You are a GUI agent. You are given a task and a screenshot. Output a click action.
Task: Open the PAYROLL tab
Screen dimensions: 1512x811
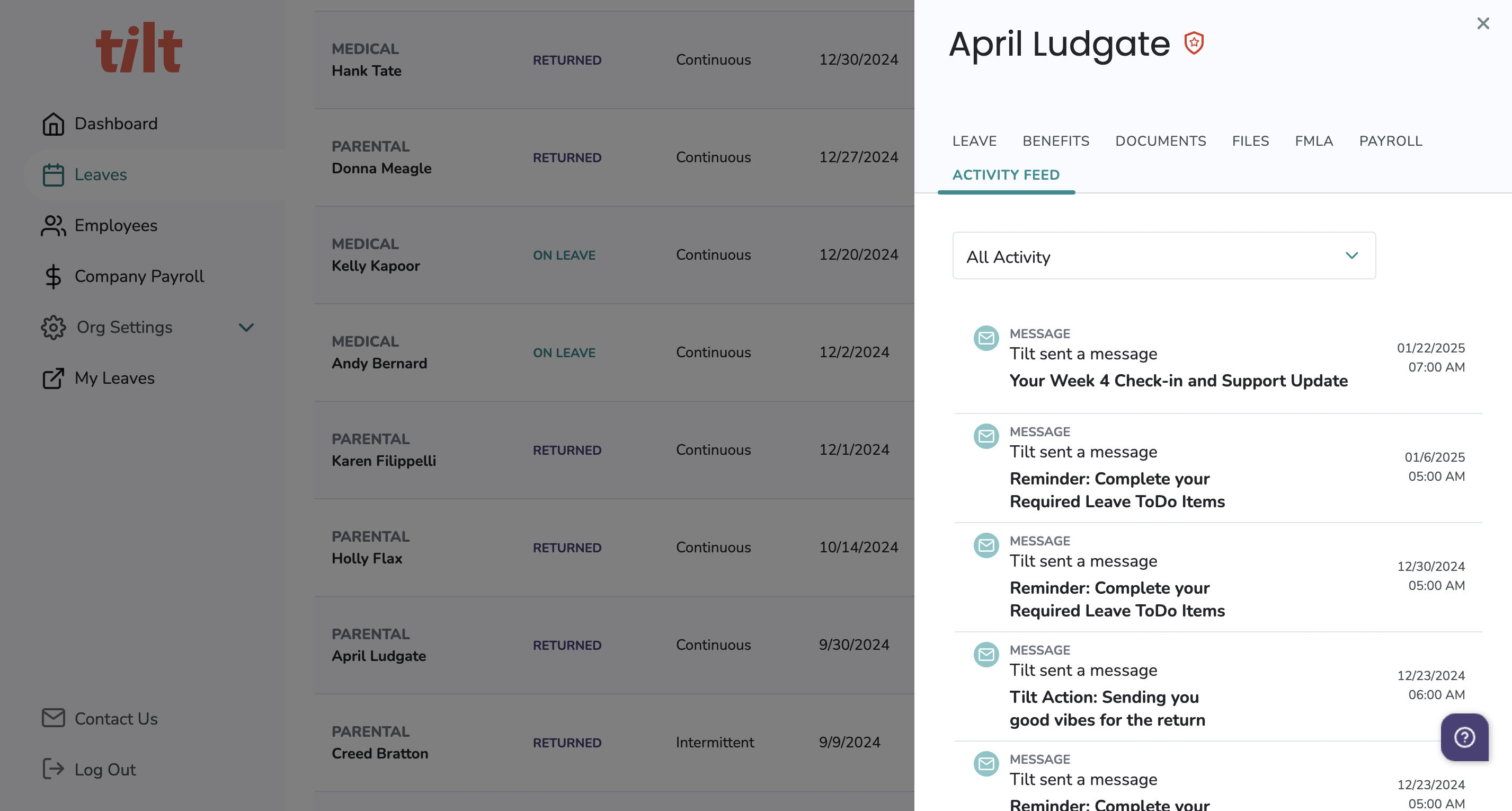1391,141
